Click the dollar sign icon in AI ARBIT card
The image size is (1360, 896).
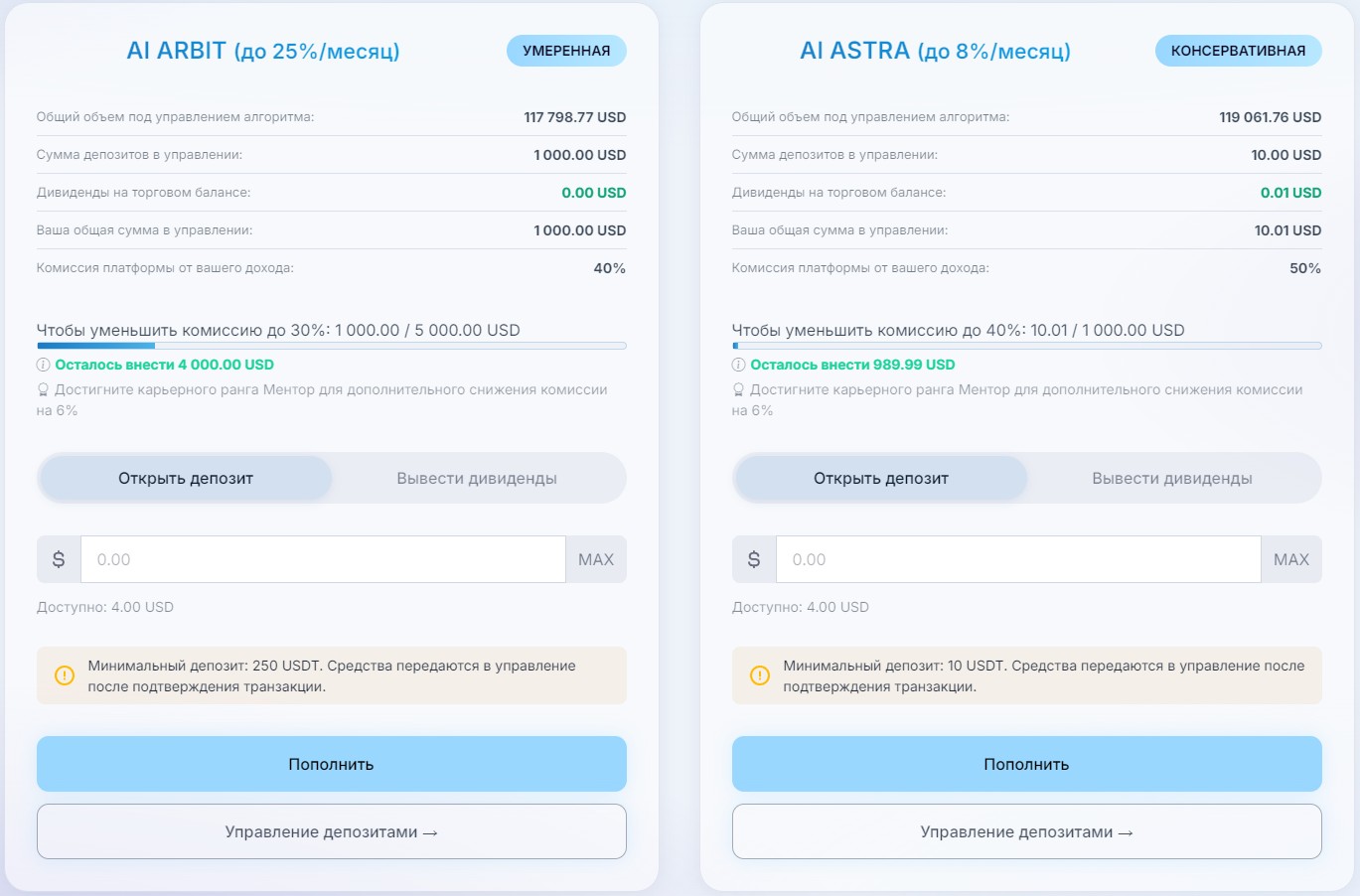[x=59, y=559]
